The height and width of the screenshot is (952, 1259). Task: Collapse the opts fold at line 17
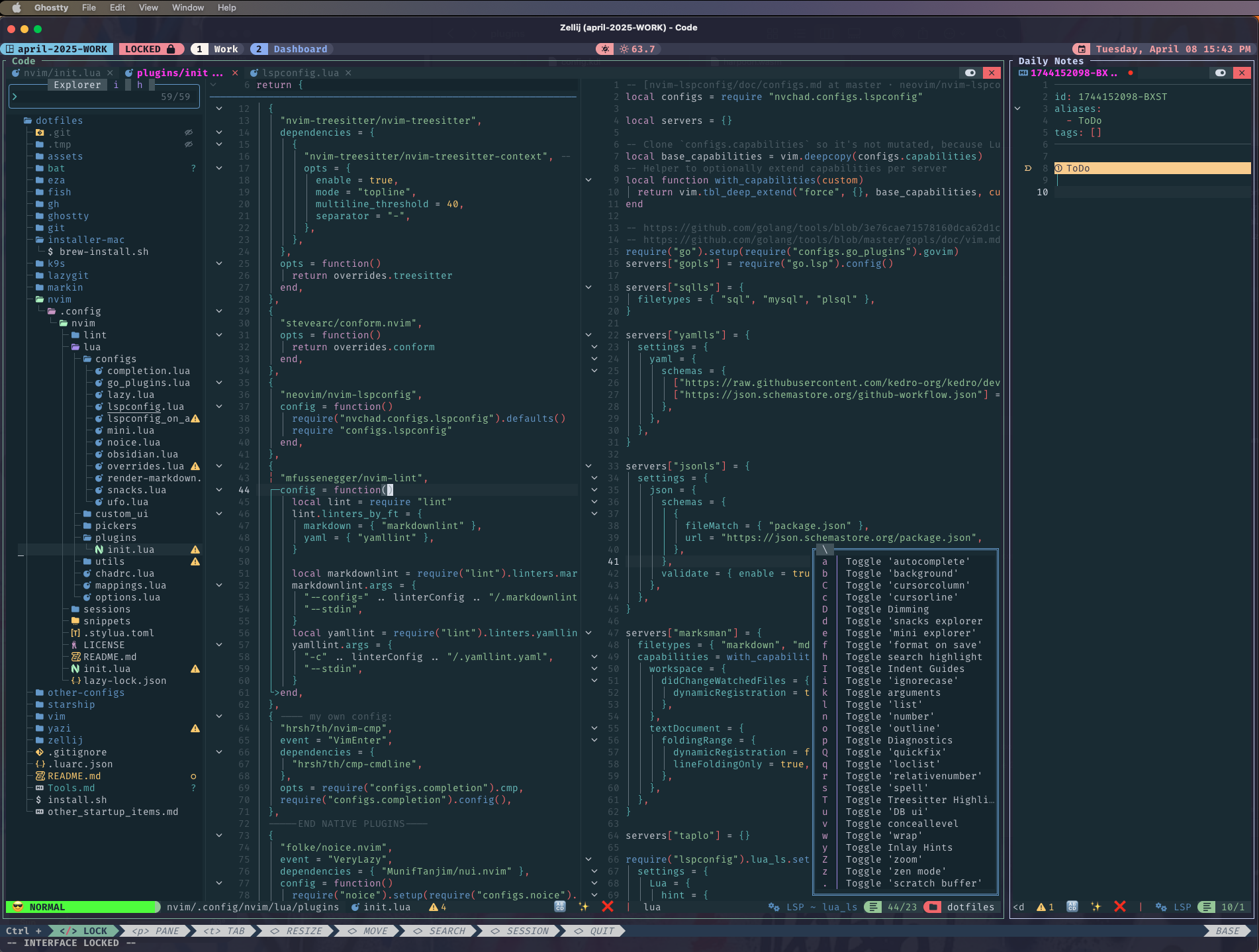[219, 168]
